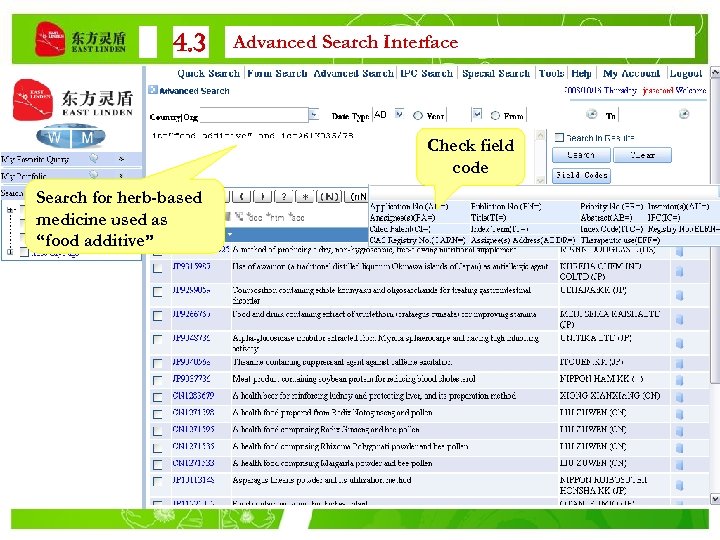Tick checkbox for the Theanine row
The width and height of the screenshot is (720, 540).
(158, 364)
